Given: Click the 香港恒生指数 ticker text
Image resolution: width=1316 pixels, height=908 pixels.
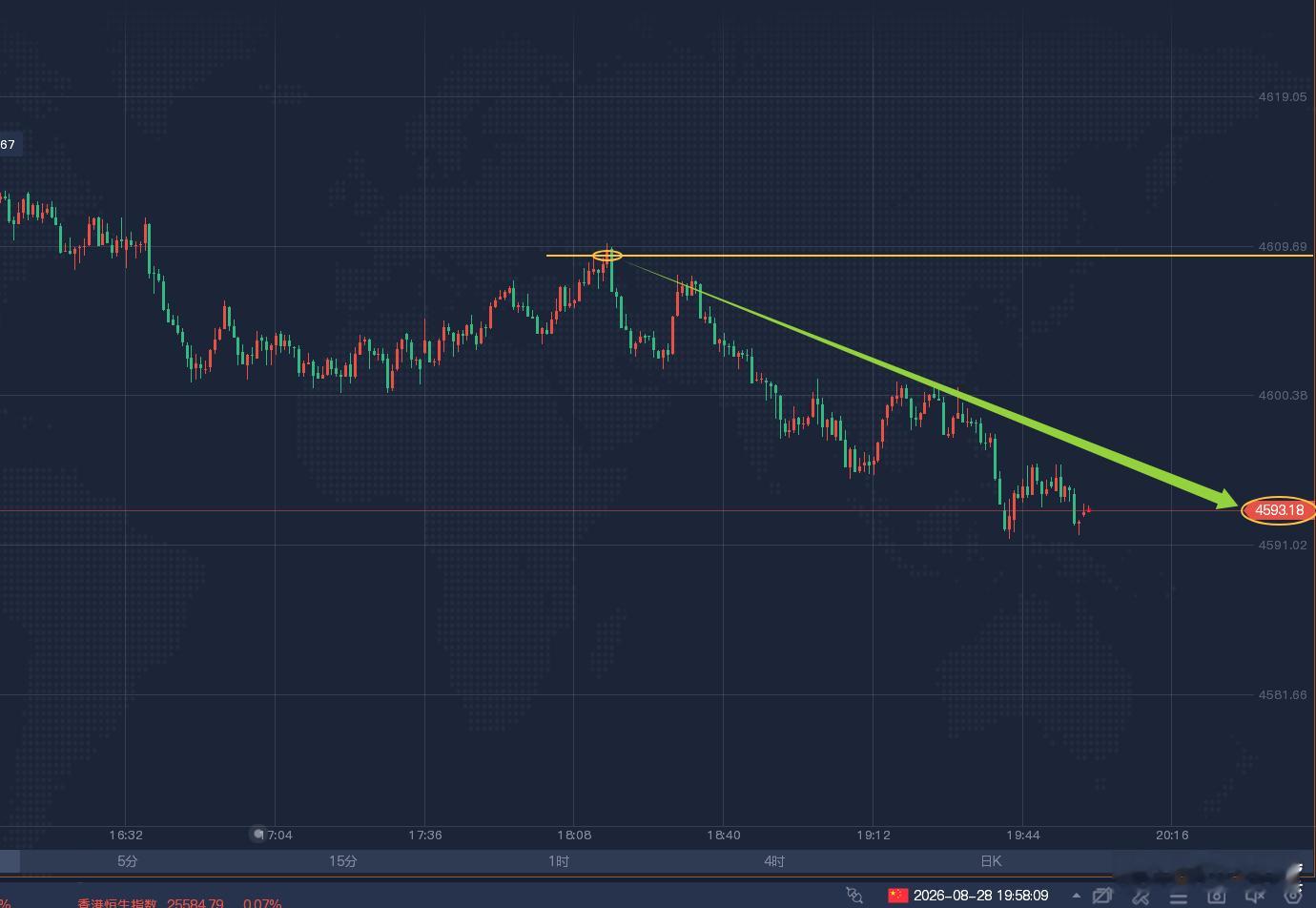Looking at the screenshot, I should (116, 903).
